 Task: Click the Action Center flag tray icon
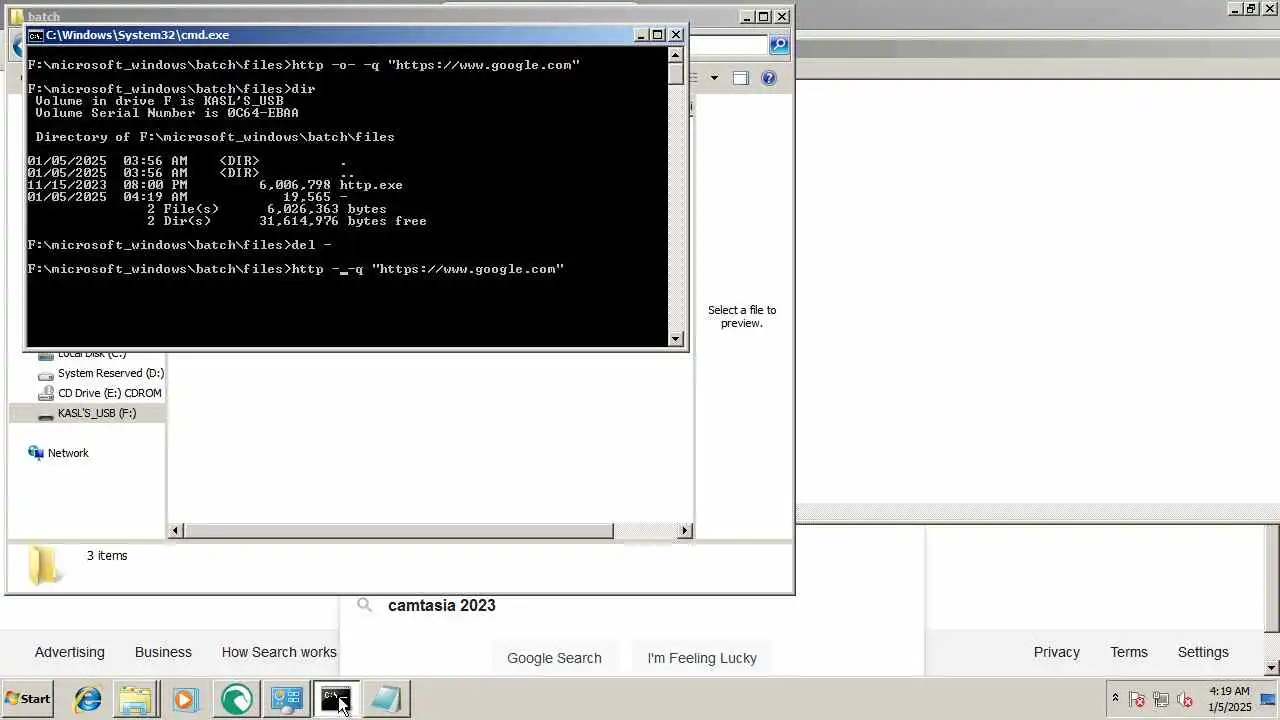coord(1137,699)
